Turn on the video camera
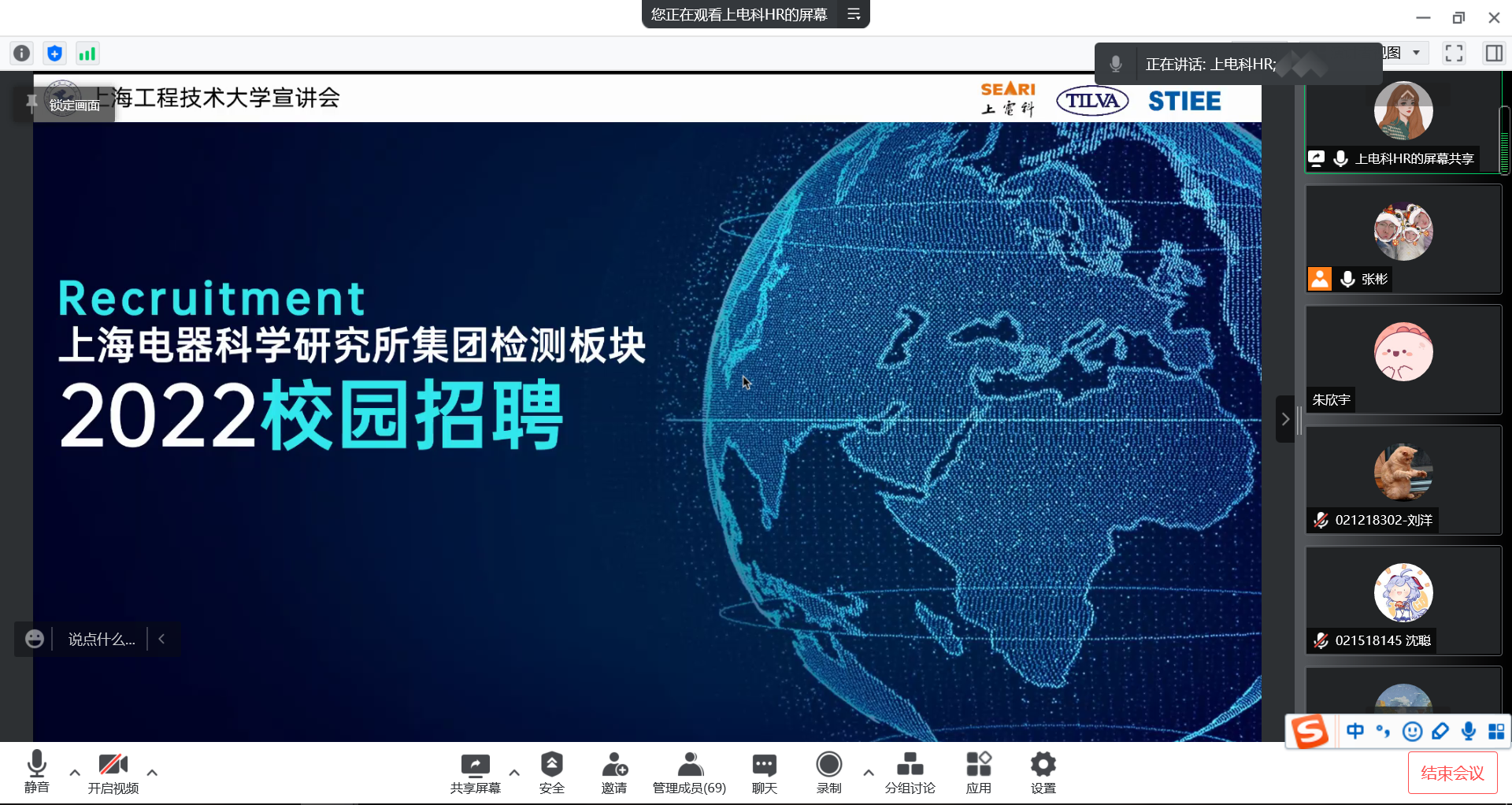 coord(113,772)
